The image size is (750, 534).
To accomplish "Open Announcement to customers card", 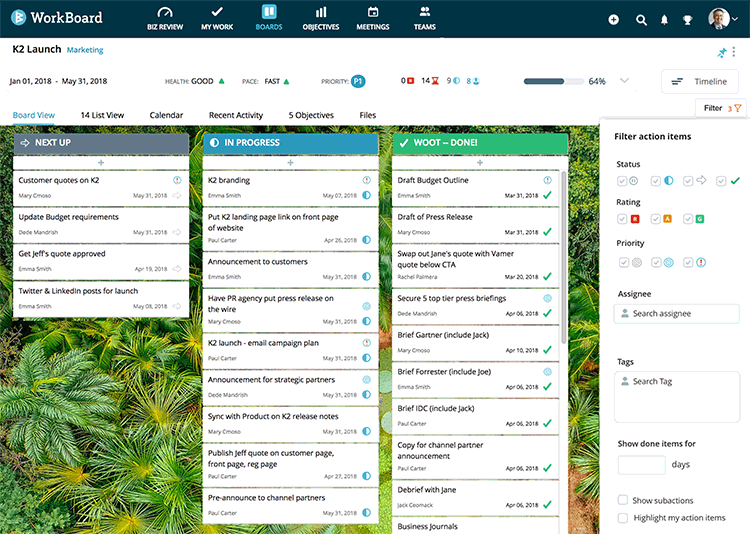I will [290, 268].
